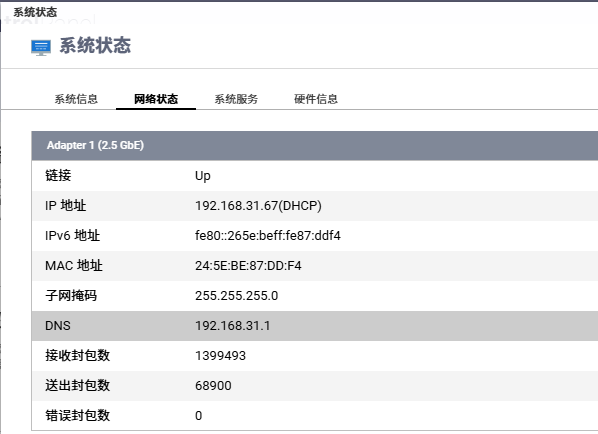Click the System Status monitor icon

(x=41, y=48)
